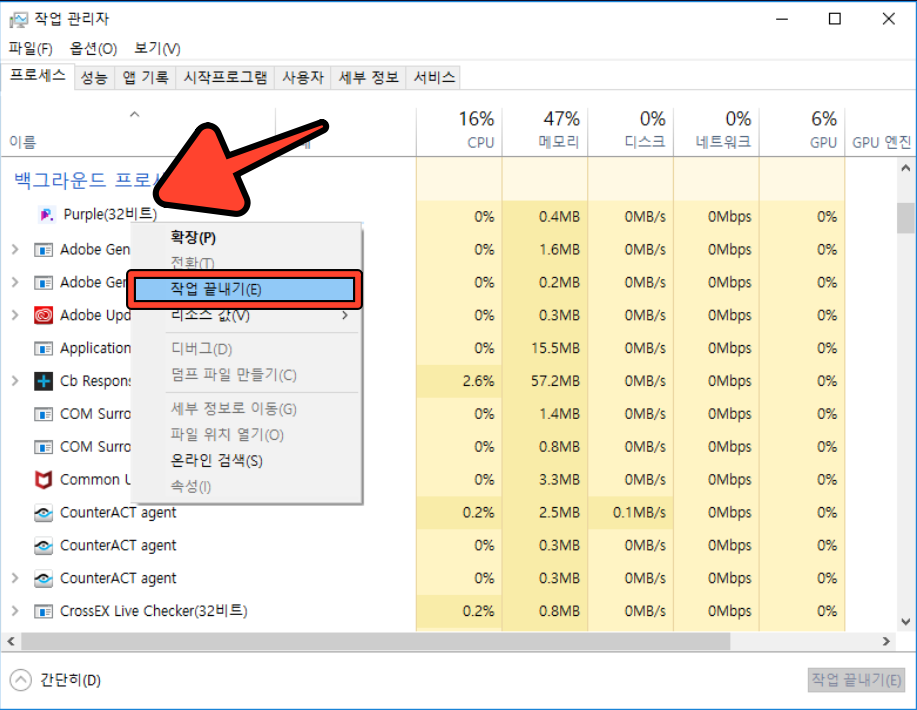
Task: Switch to the 서비스 tab
Action: [x=434, y=78]
